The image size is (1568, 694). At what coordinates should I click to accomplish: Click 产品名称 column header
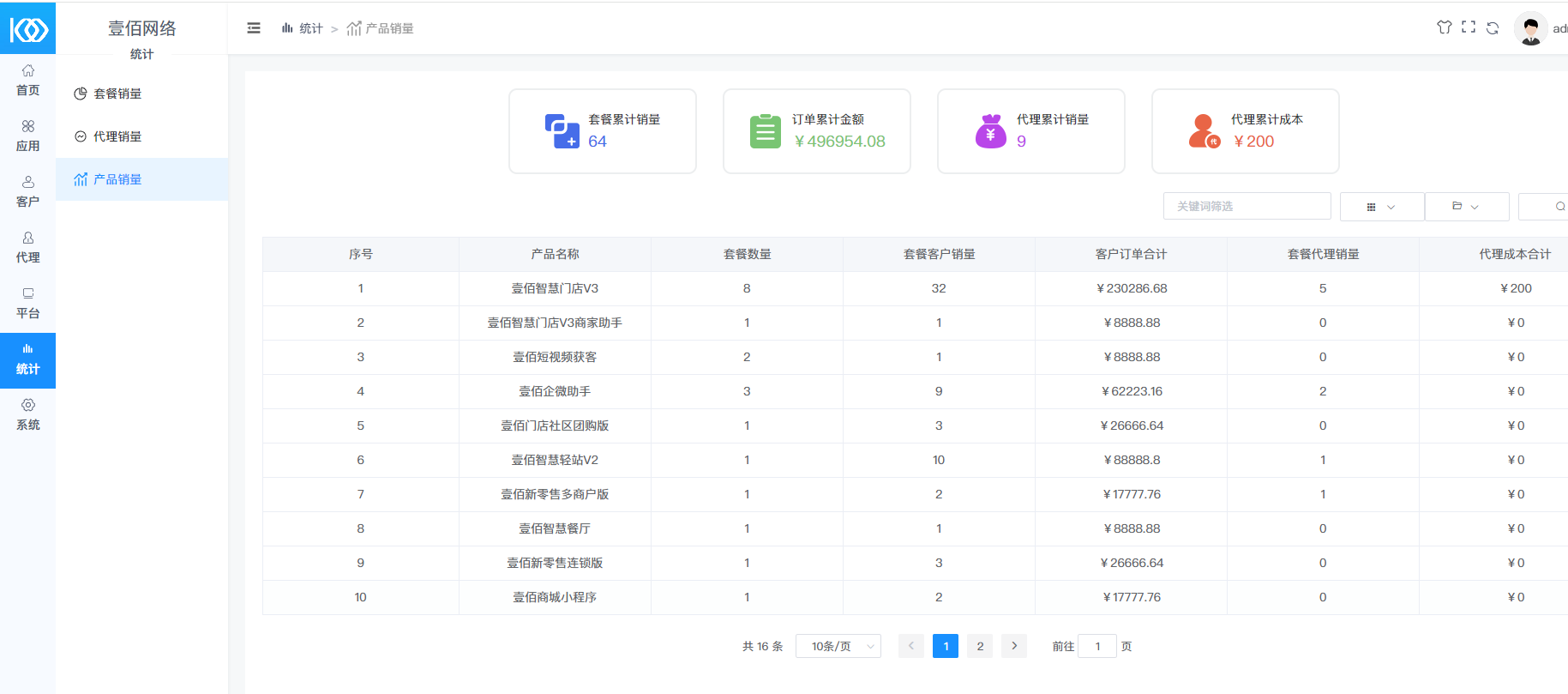pyautogui.click(x=555, y=254)
